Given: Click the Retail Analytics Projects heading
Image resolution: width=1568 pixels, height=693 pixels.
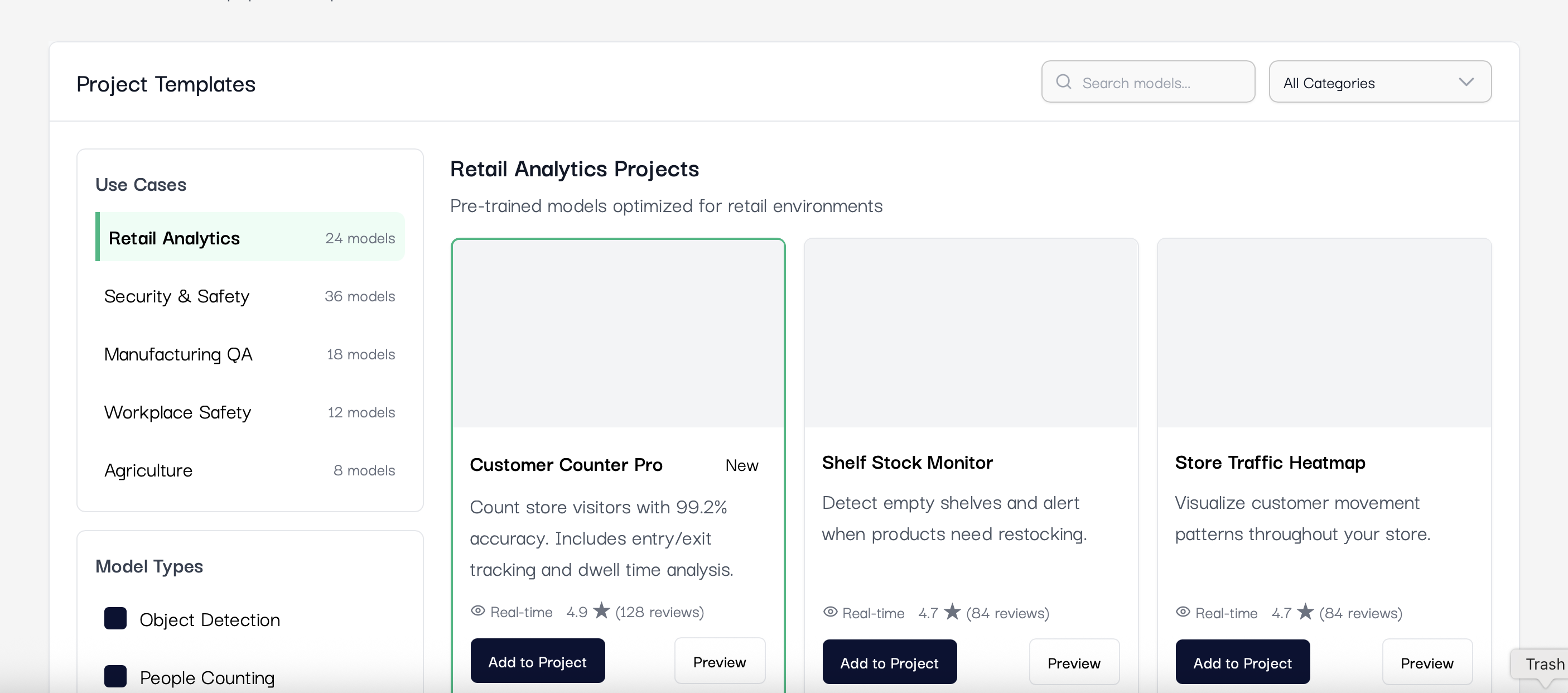Looking at the screenshot, I should pyautogui.click(x=574, y=169).
